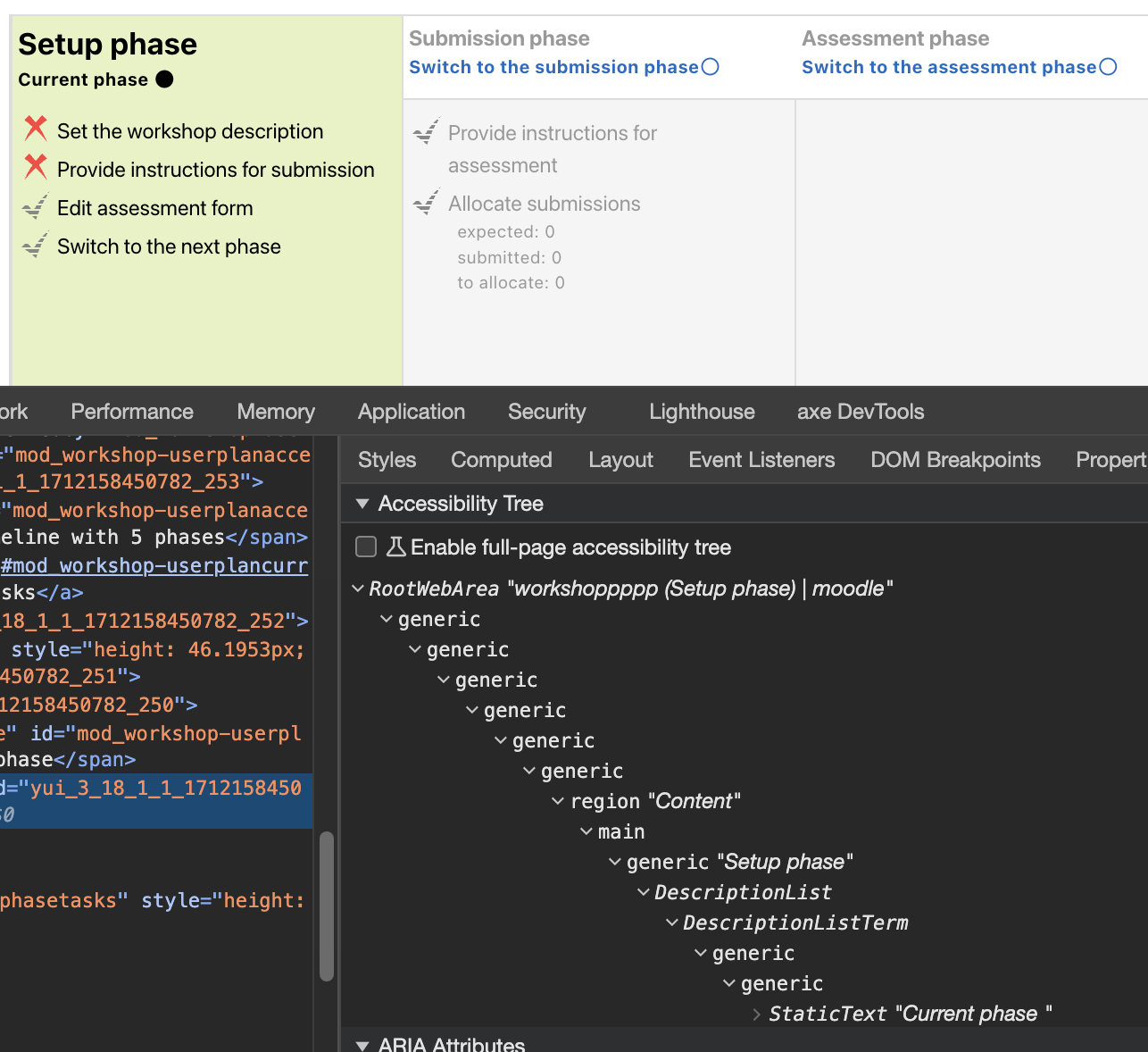The image size is (1148, 1052).
Task: Click #mod_workshop-userplancurr link in DOM panel
Action: click(x=154, y=565)
